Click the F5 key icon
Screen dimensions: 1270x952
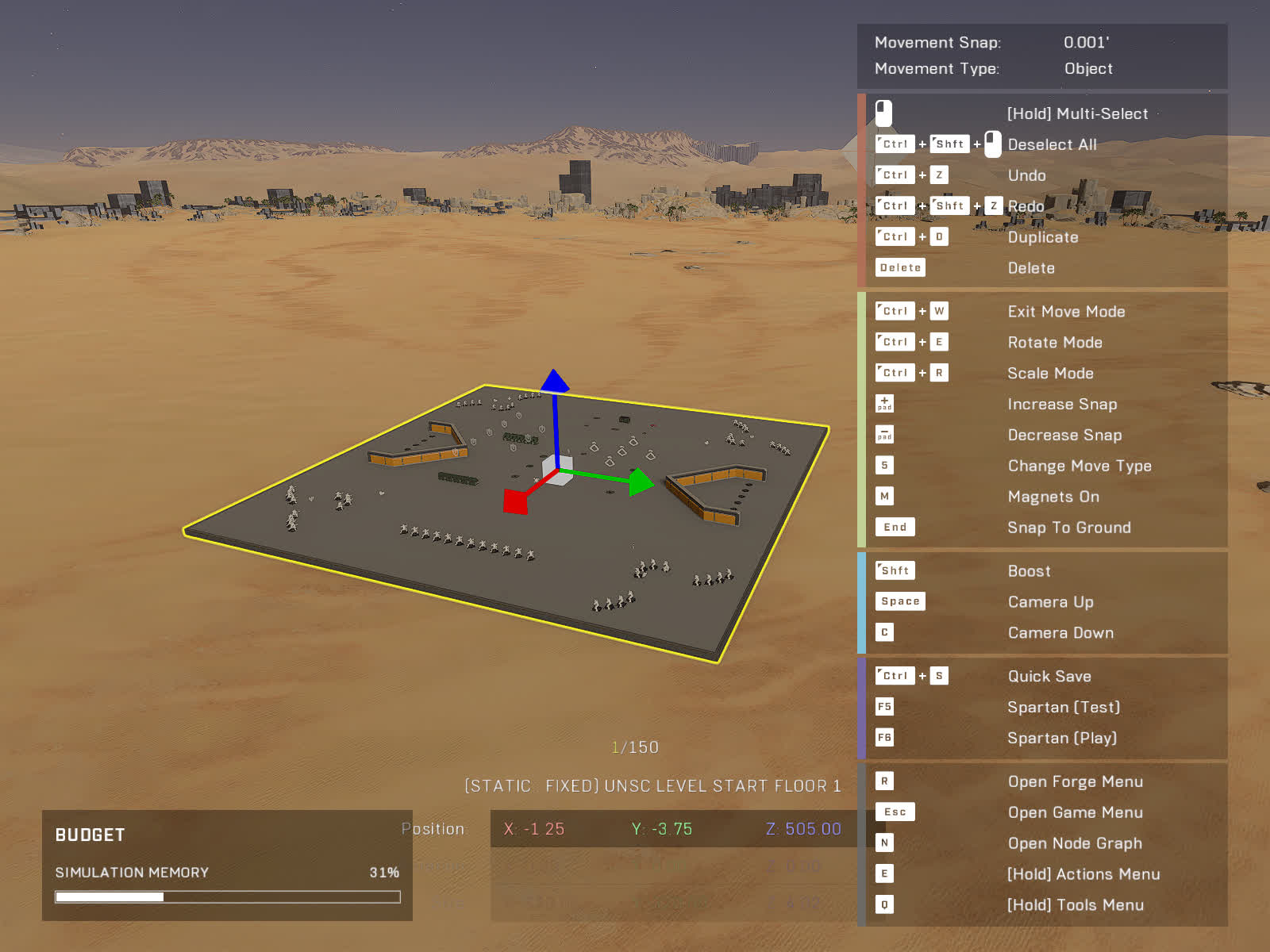[884, 706]
